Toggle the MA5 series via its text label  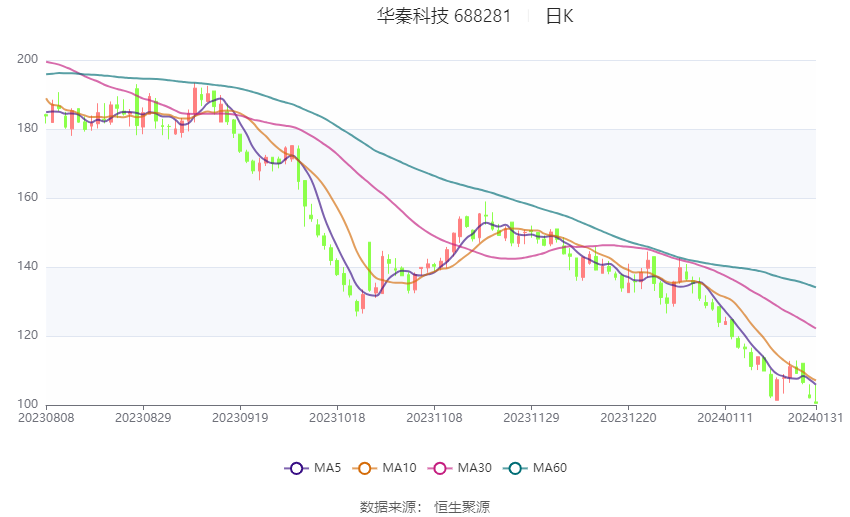(327, 467)
